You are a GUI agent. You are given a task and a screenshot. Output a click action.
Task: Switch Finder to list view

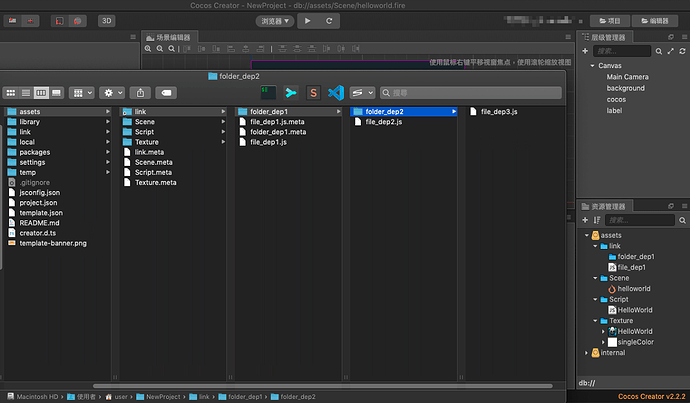(x=26, y=93)
